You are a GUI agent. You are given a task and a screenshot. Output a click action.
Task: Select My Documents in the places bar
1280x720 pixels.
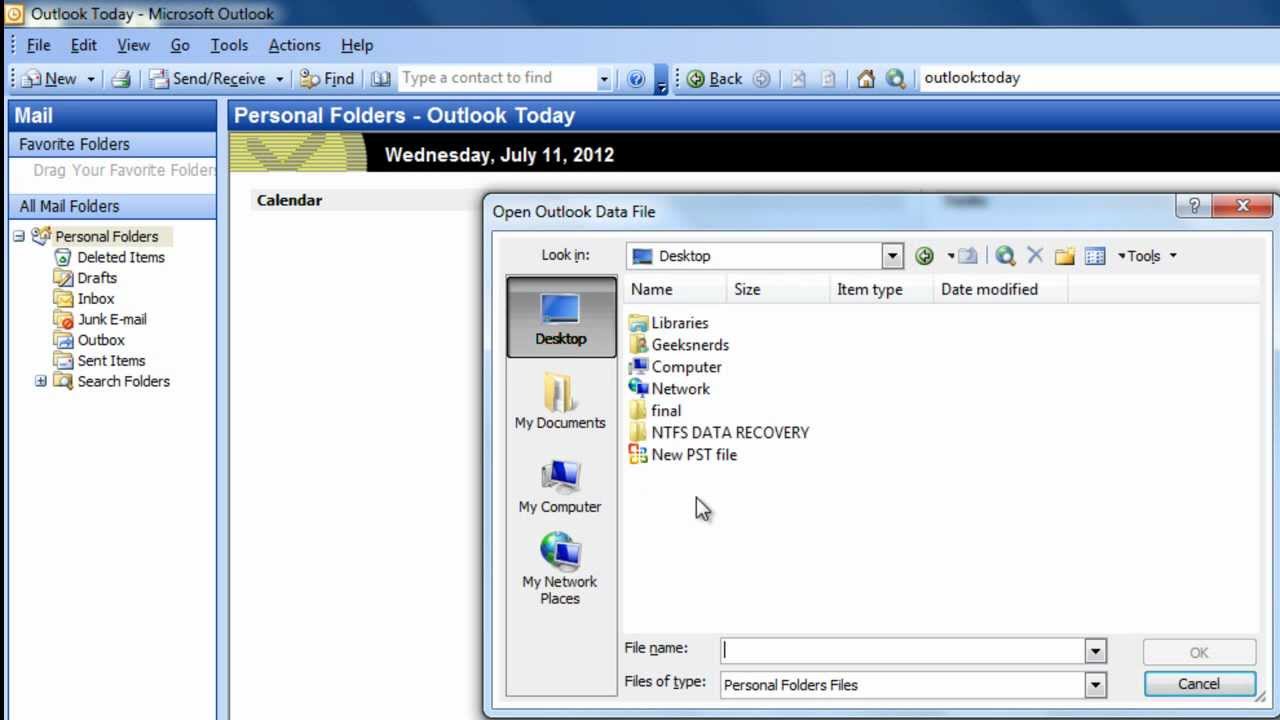pos(560,401)
